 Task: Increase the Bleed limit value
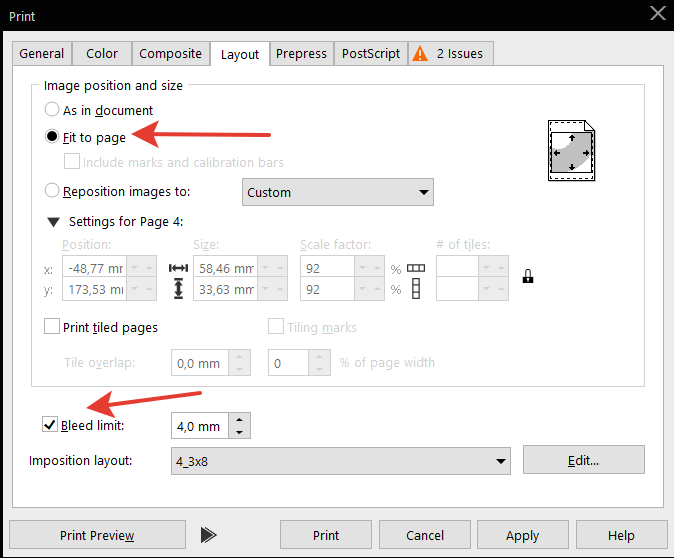coord(239,420)
